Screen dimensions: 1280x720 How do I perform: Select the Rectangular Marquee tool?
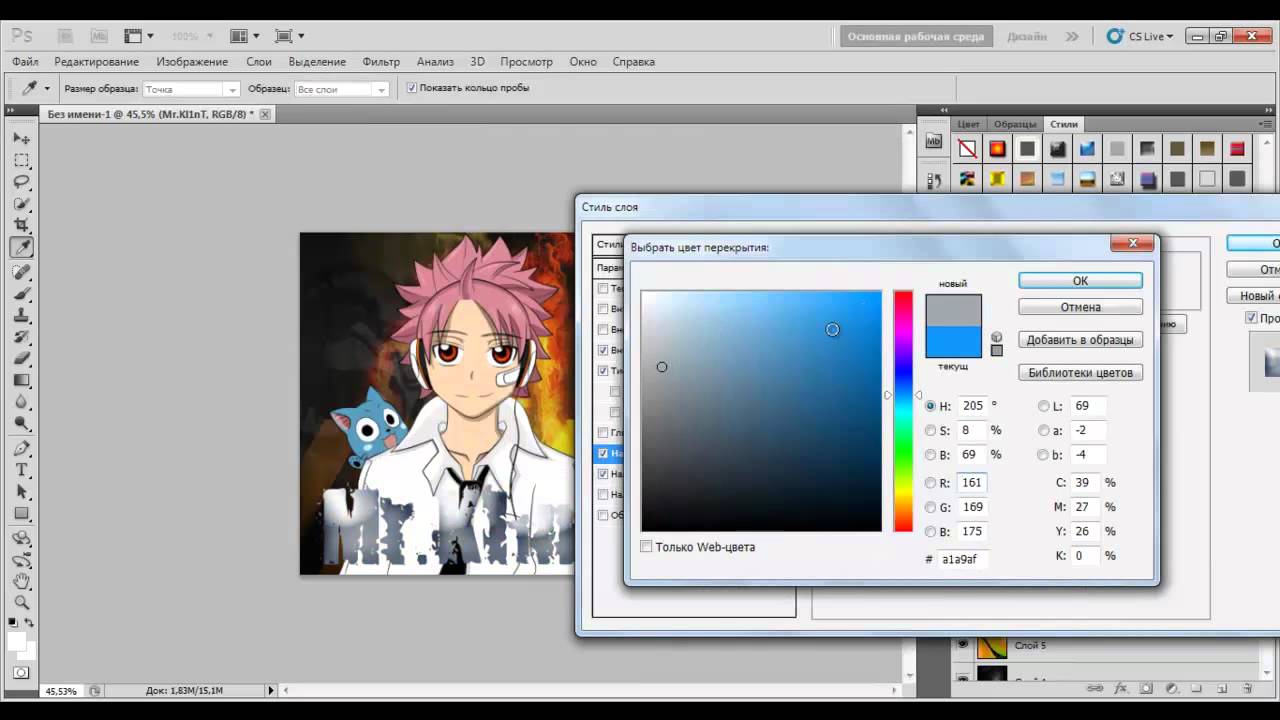(21, 160)
